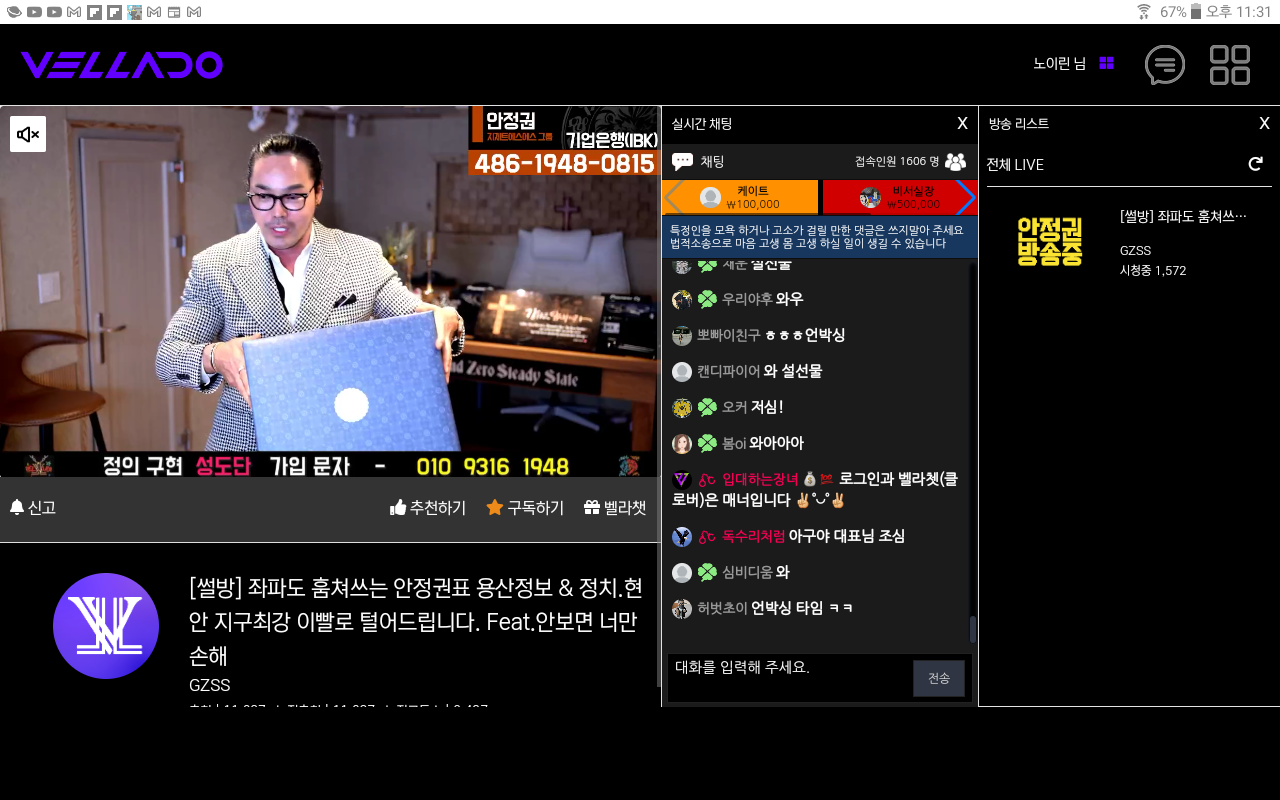Open the [썰방] 좌파도 훔쳐쓰… list title
This screenshot has width=1280, height=800.
1184,215
